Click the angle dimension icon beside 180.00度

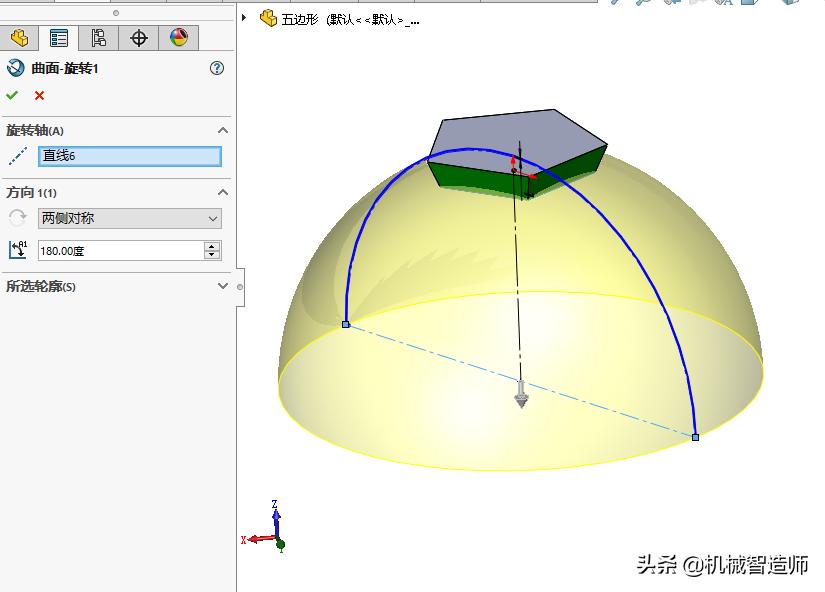(x=16, y=250)
